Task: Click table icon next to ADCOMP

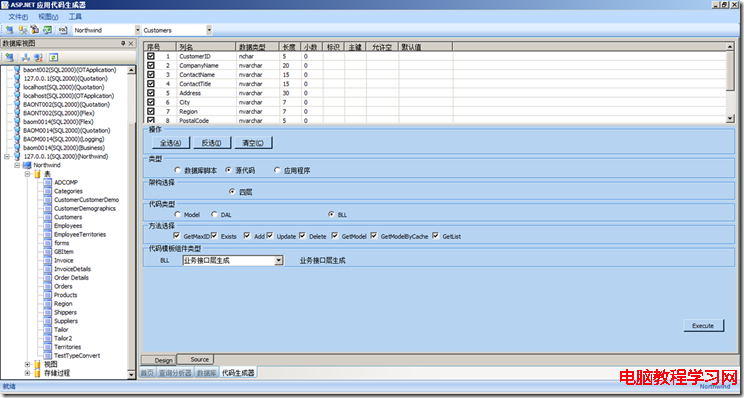Action: coord(47,182)
